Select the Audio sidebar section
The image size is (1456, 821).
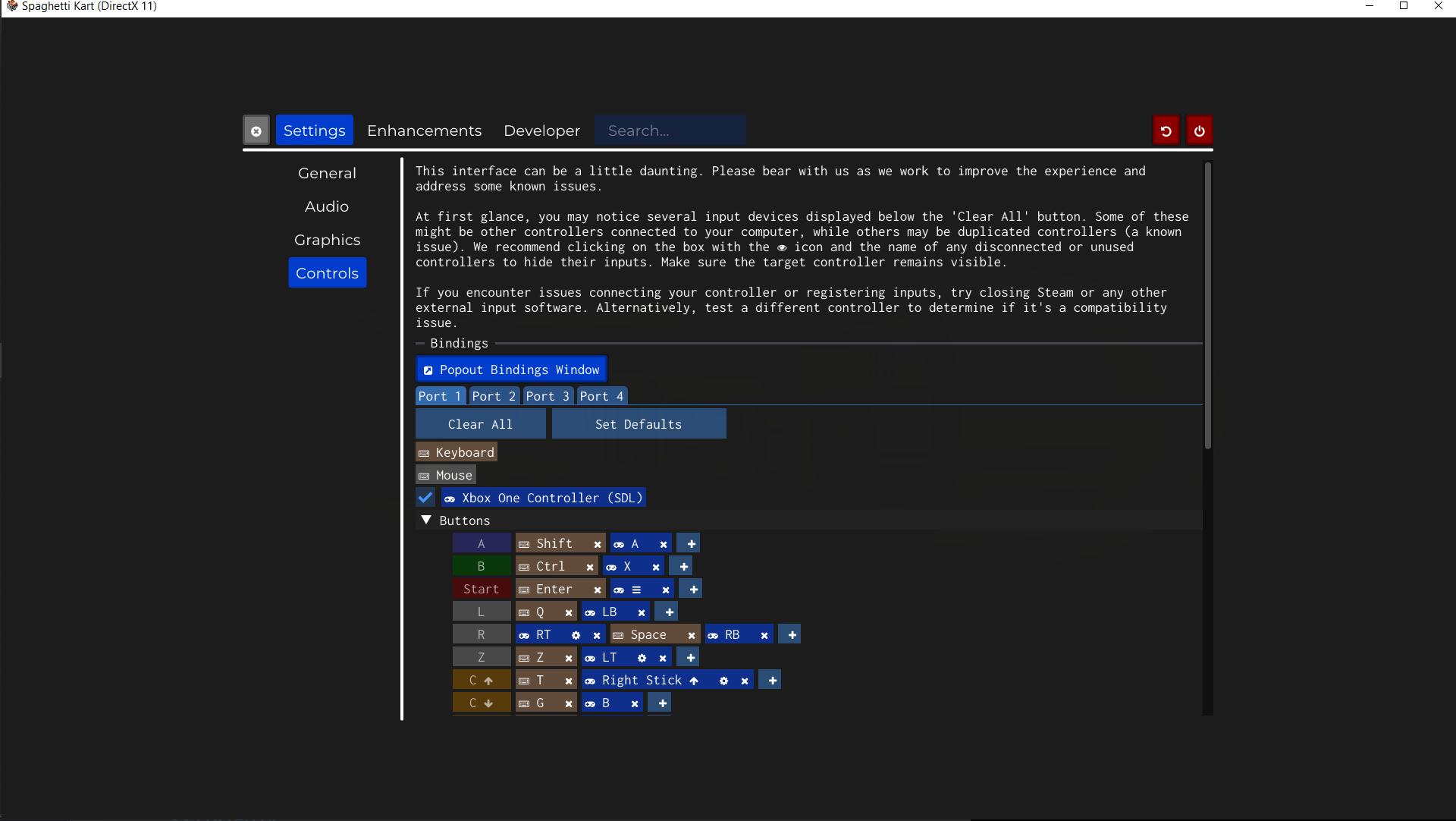tap(327, 206)
